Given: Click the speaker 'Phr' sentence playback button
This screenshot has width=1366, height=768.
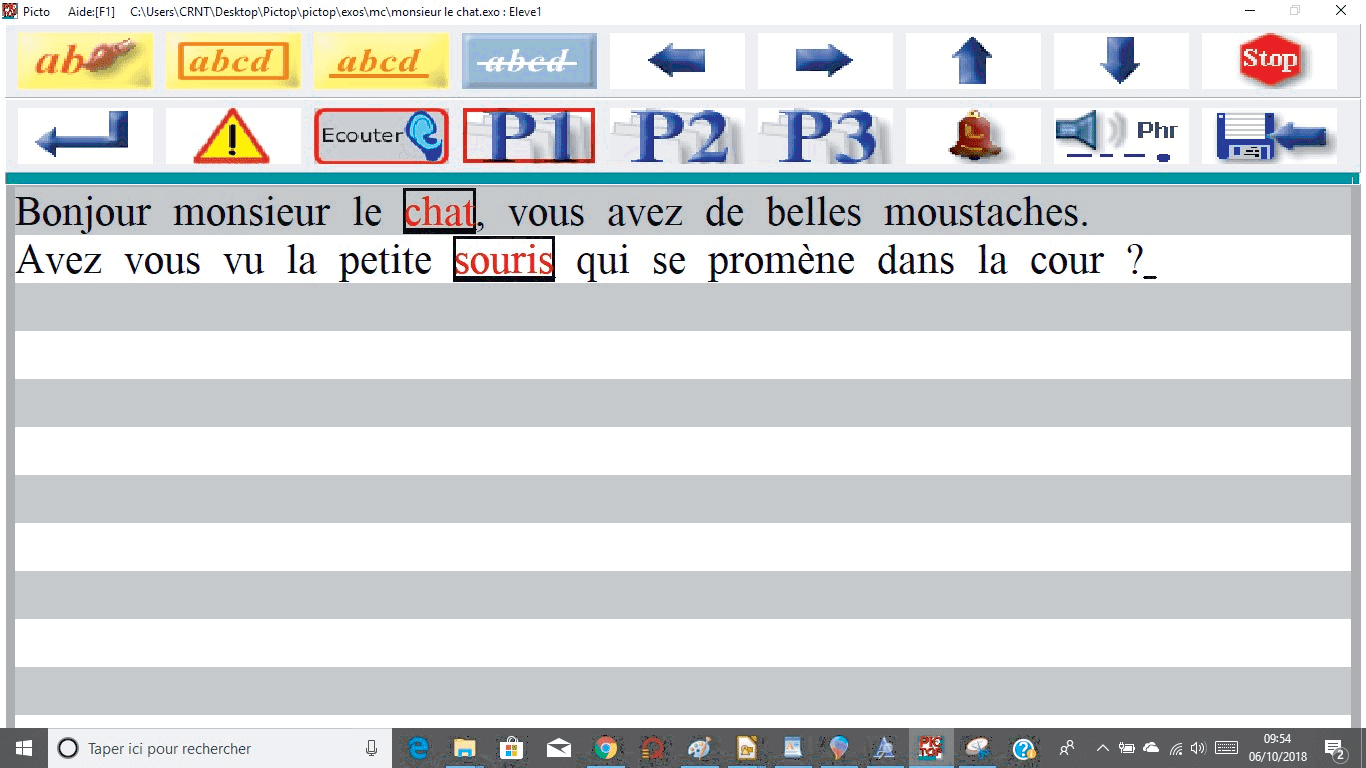Looking at the screenshot, I should coord(1121,136).
